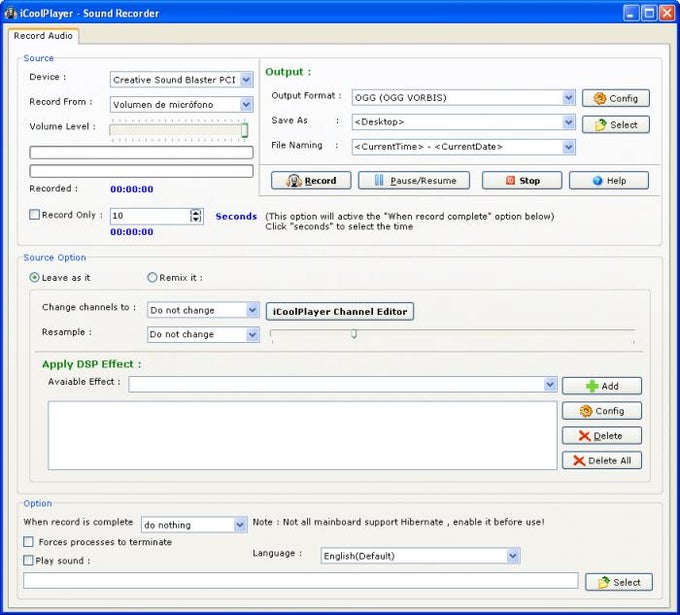
Task: Click the Pause/Resume button
Action: [414, 180]
